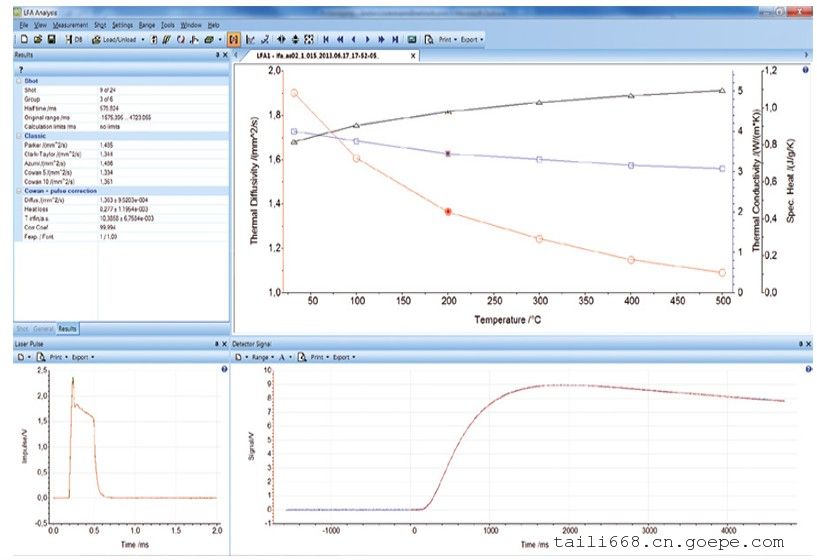Click the DB database button in toolbar
Screen dimensions: 817x560
point(71,39)
